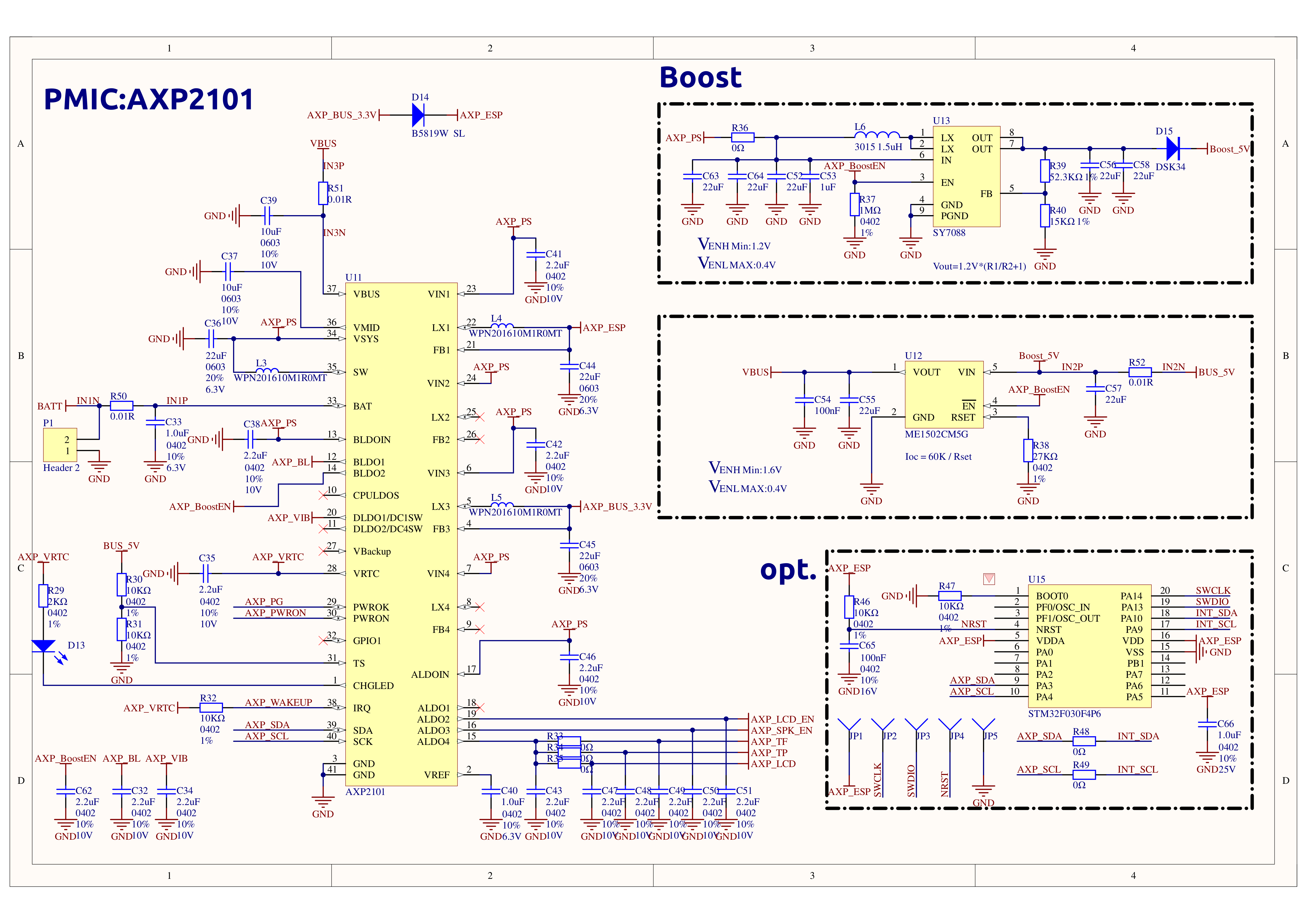Click the Boost_5V net label at D15

(x=1229, y=149)
